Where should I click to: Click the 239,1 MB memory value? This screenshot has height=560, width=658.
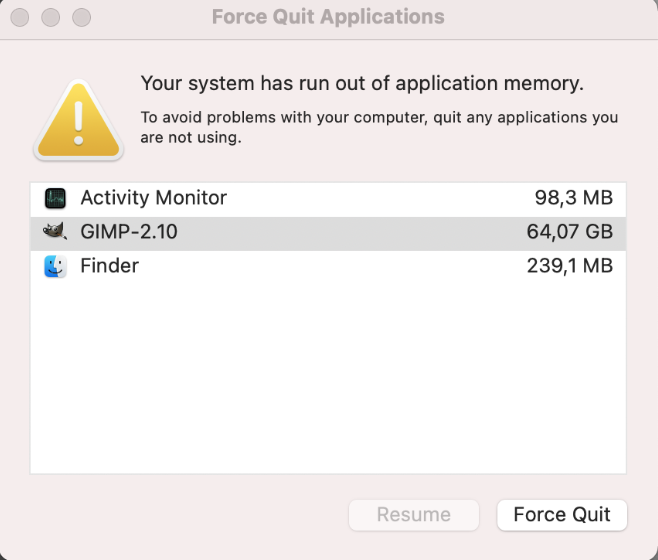(x=569, y=266)
